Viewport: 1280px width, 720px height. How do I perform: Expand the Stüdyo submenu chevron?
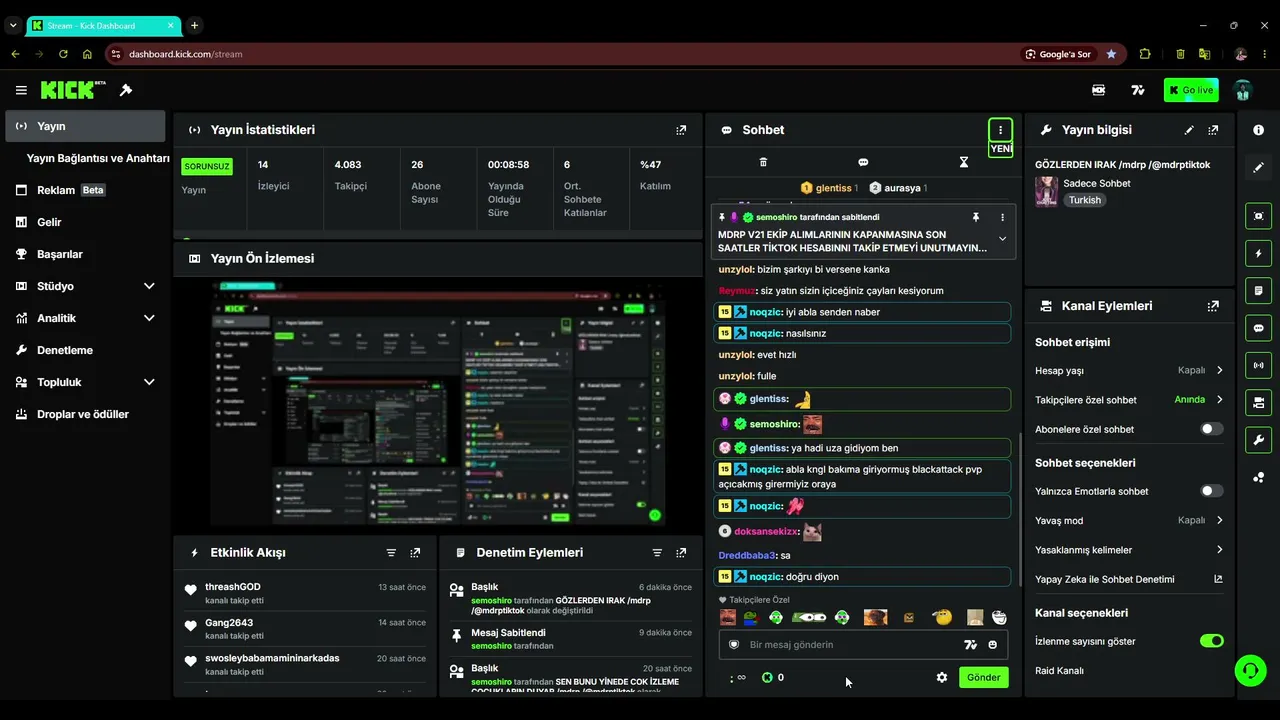point(149,286)
